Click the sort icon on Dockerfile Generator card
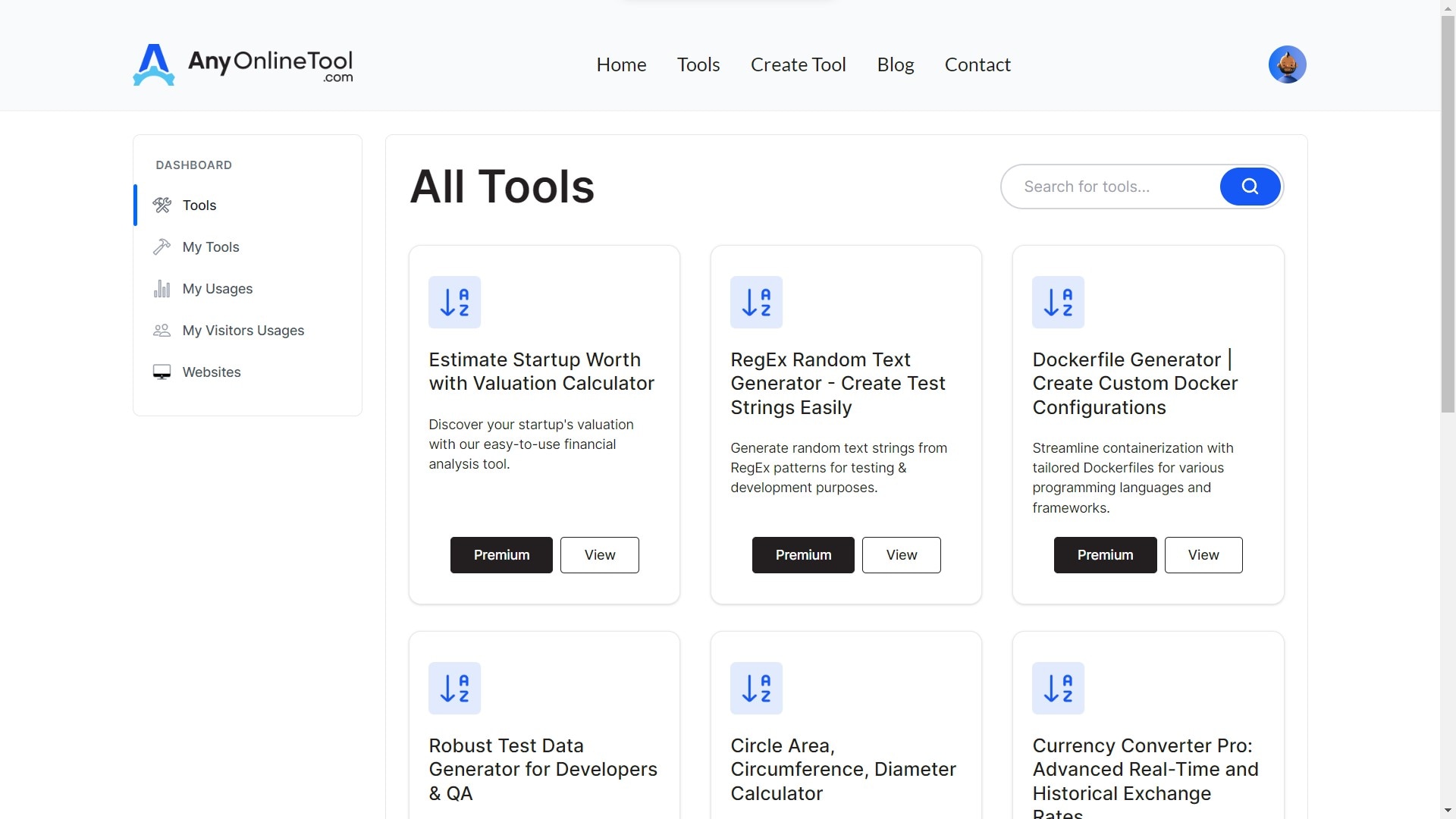This screenshot has height=819, width=1456. pos(1058,302)
